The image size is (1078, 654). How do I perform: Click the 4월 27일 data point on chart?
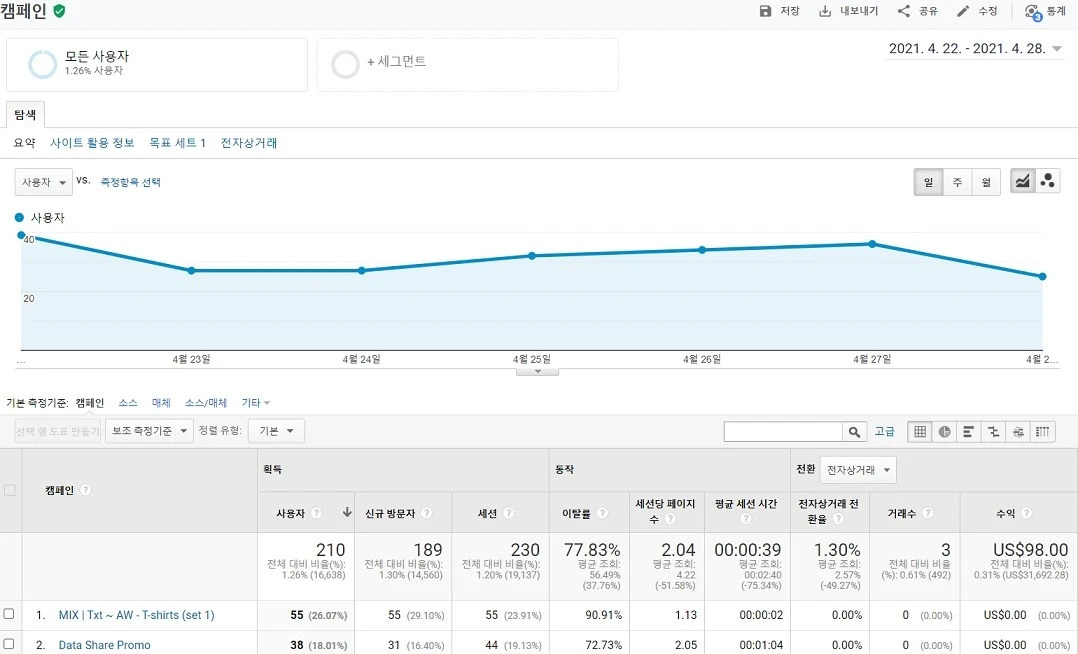pyautogui.click(x=872, y=244)
